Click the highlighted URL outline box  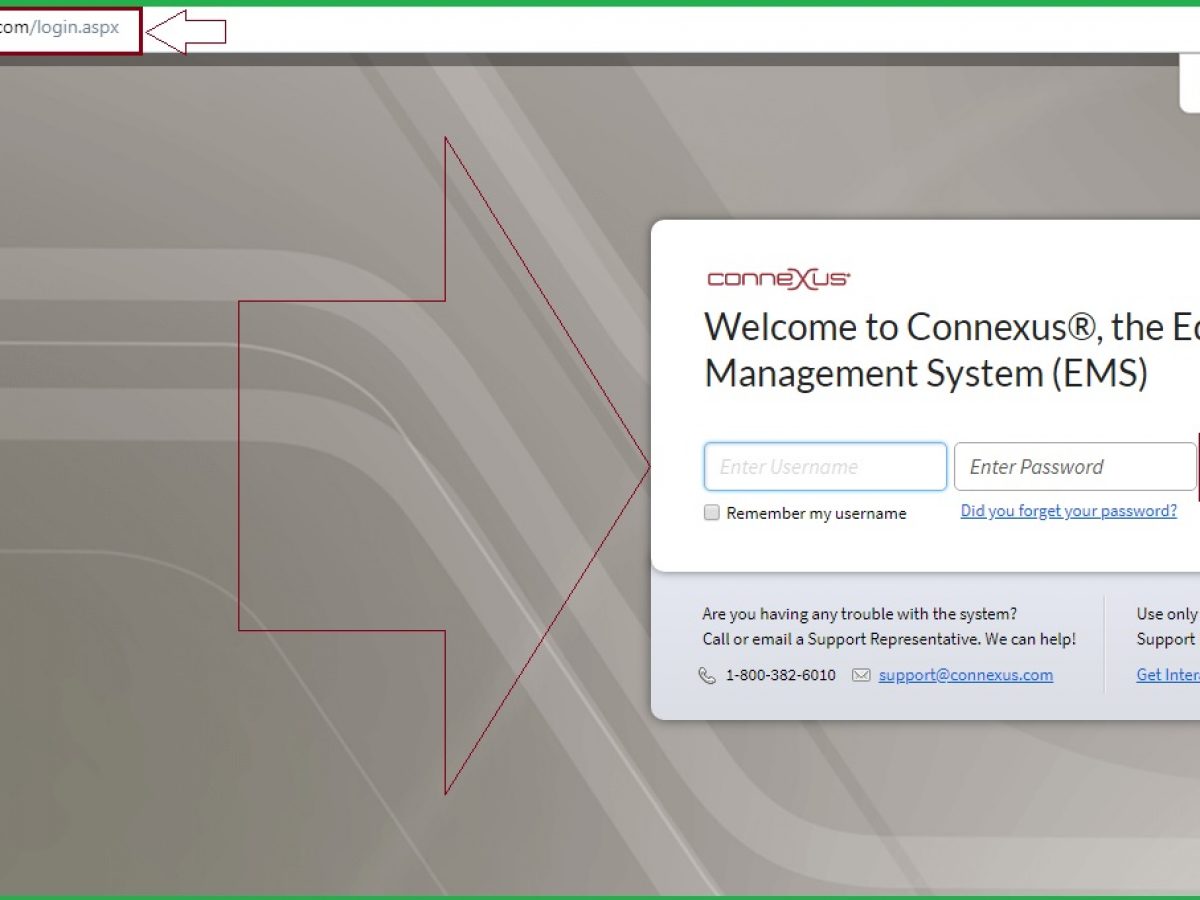tap(70, 30)
